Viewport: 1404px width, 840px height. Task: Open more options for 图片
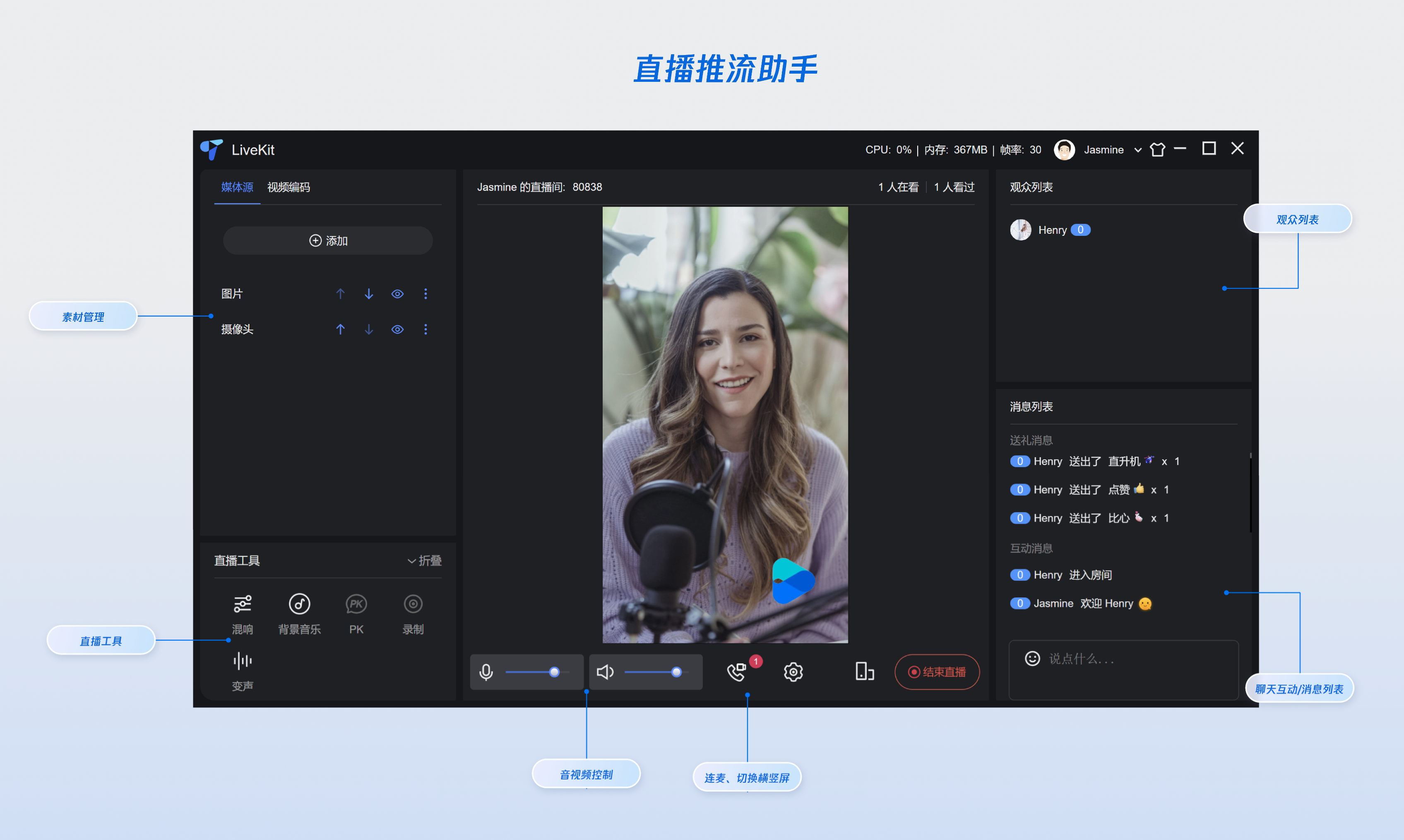point(426,294)
